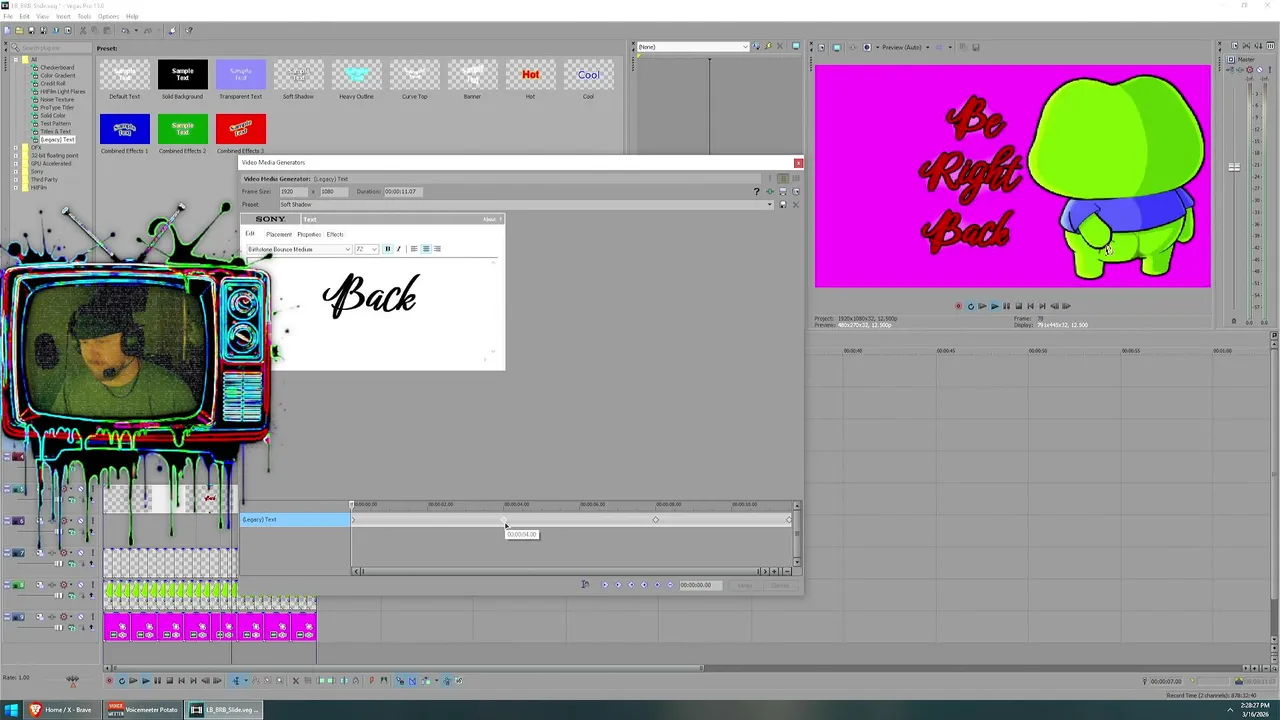The width and height of the screenshot is (1280, 720).
Task: Set text alignment to center
Action: coord(426,249)
